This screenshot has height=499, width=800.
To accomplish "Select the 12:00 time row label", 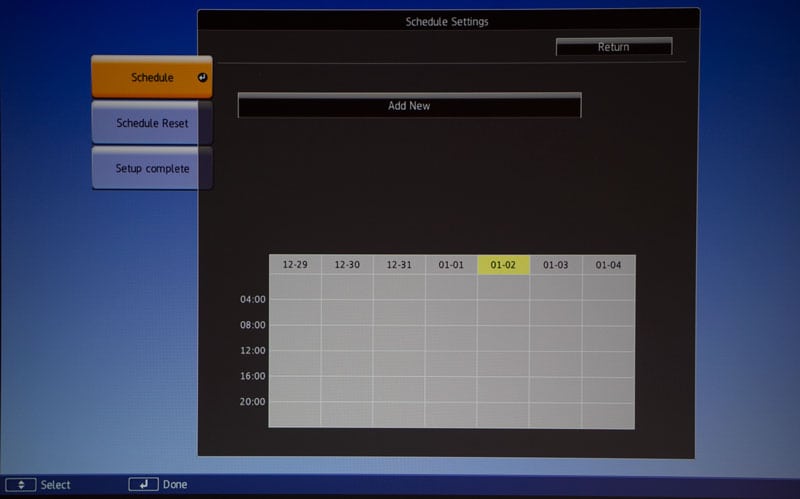I will (253, 351).
